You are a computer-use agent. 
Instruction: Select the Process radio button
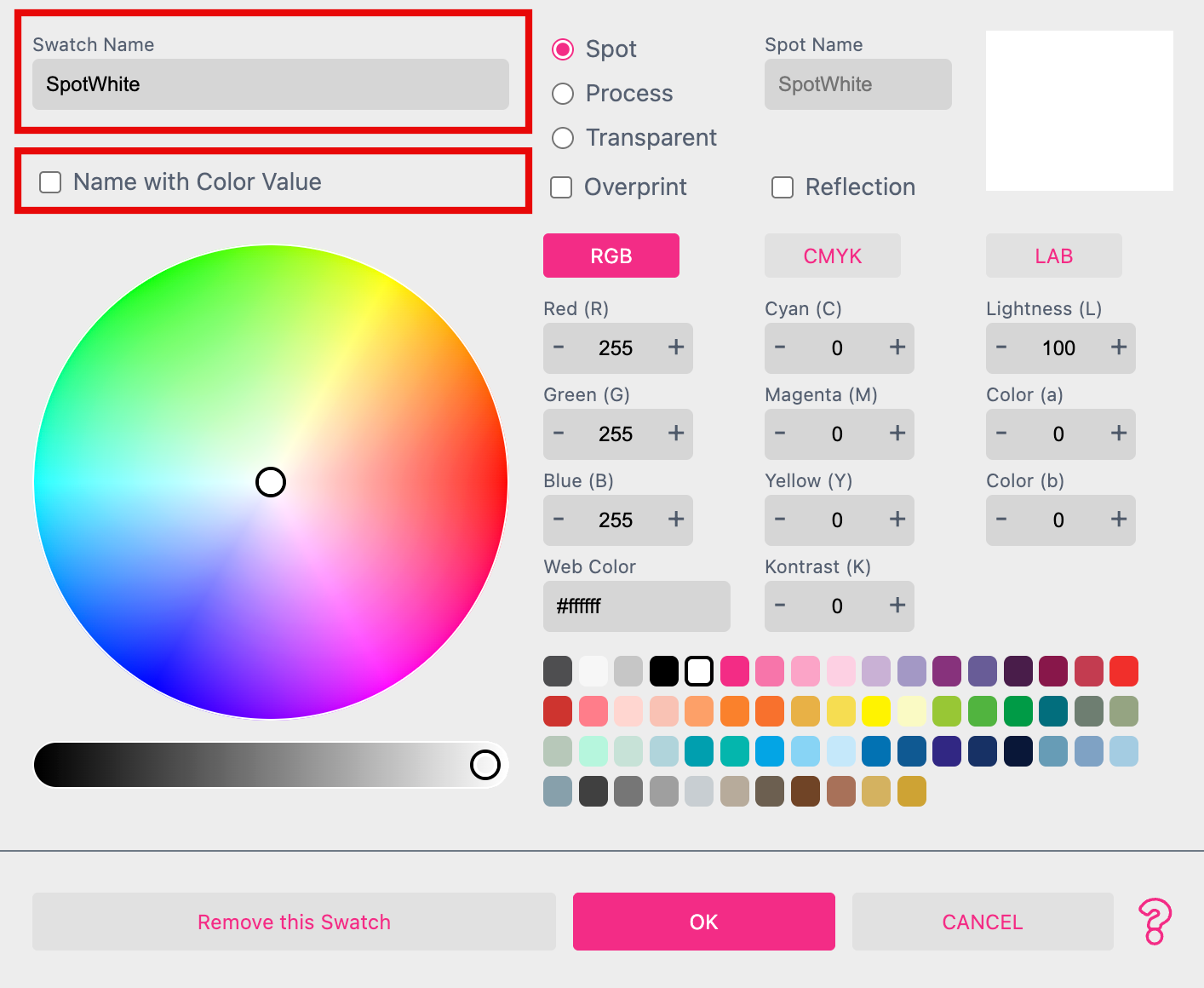click(563, 94)
